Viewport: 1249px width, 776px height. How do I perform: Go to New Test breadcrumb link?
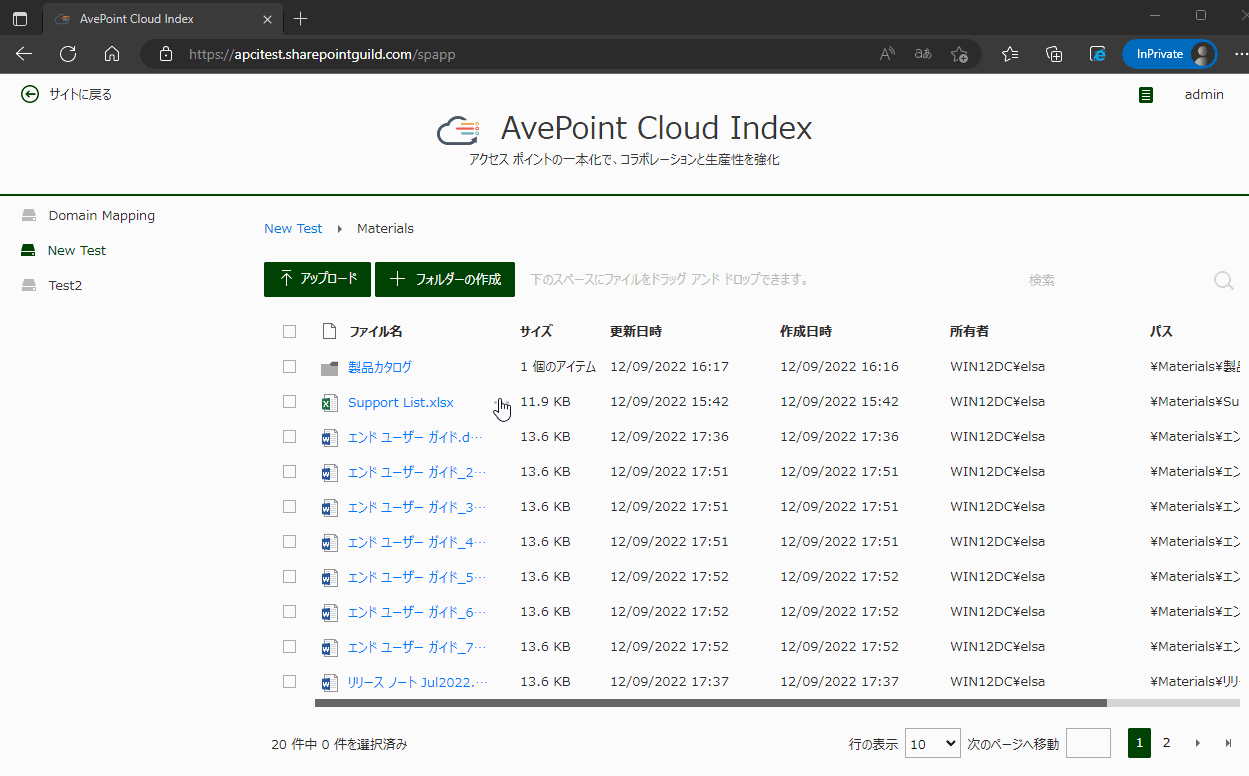(293, 228)
